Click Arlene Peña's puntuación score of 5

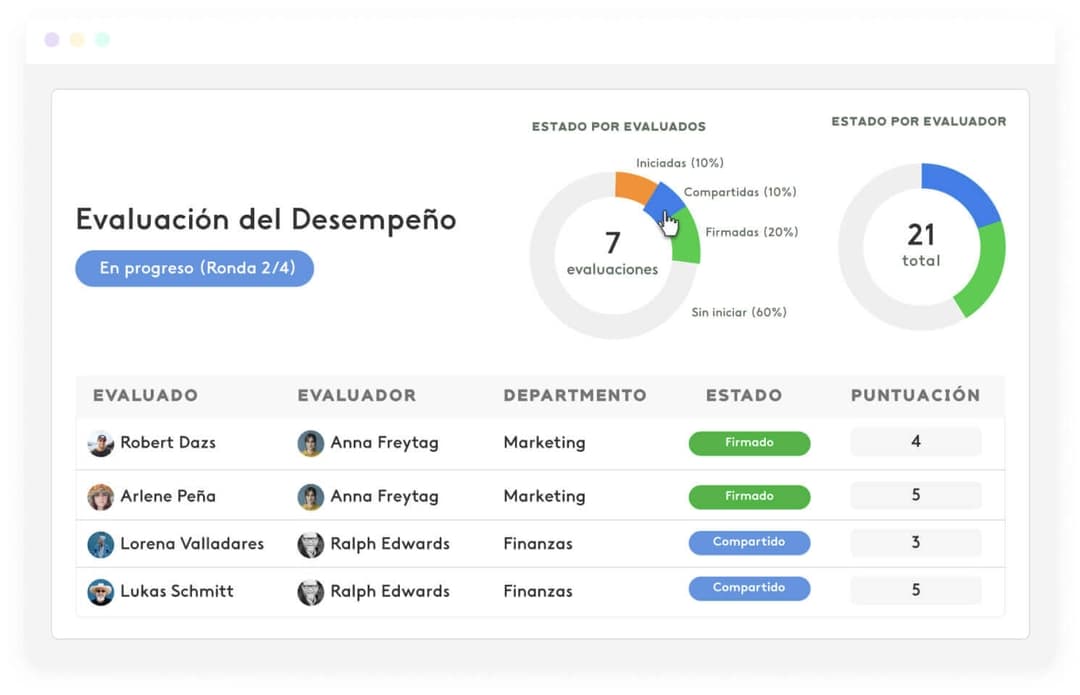(x=916, y=496)
